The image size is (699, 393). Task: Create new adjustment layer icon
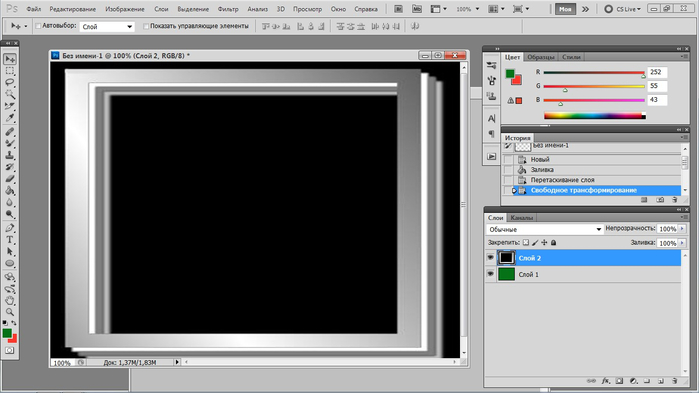pyautogui.click(x=633, y=381)
